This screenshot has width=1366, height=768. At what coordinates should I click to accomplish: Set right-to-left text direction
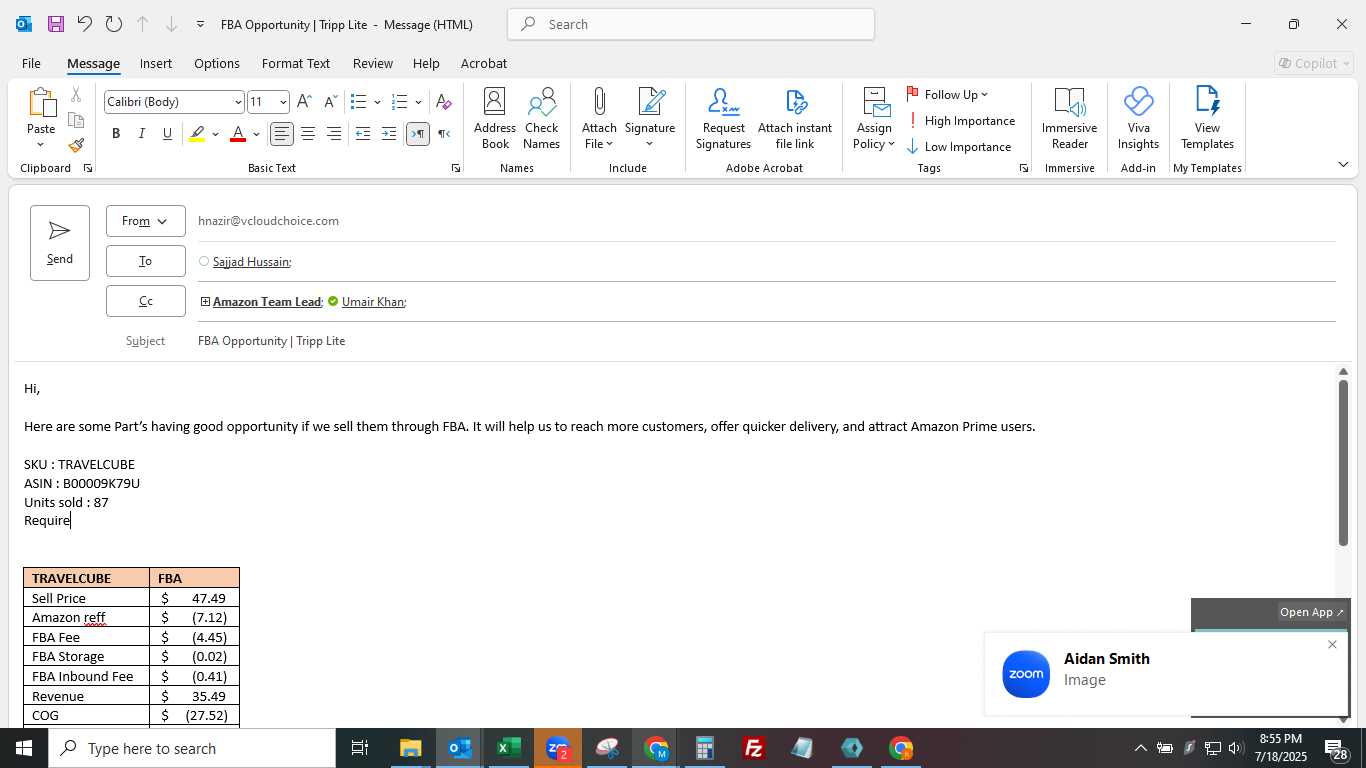(x=444, y=134)
